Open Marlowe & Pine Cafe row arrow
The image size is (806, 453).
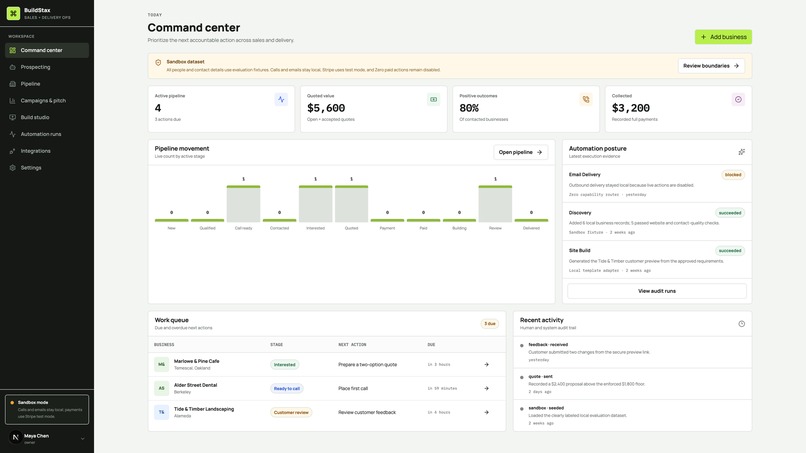pyautogui.click(x=486, y=365)
